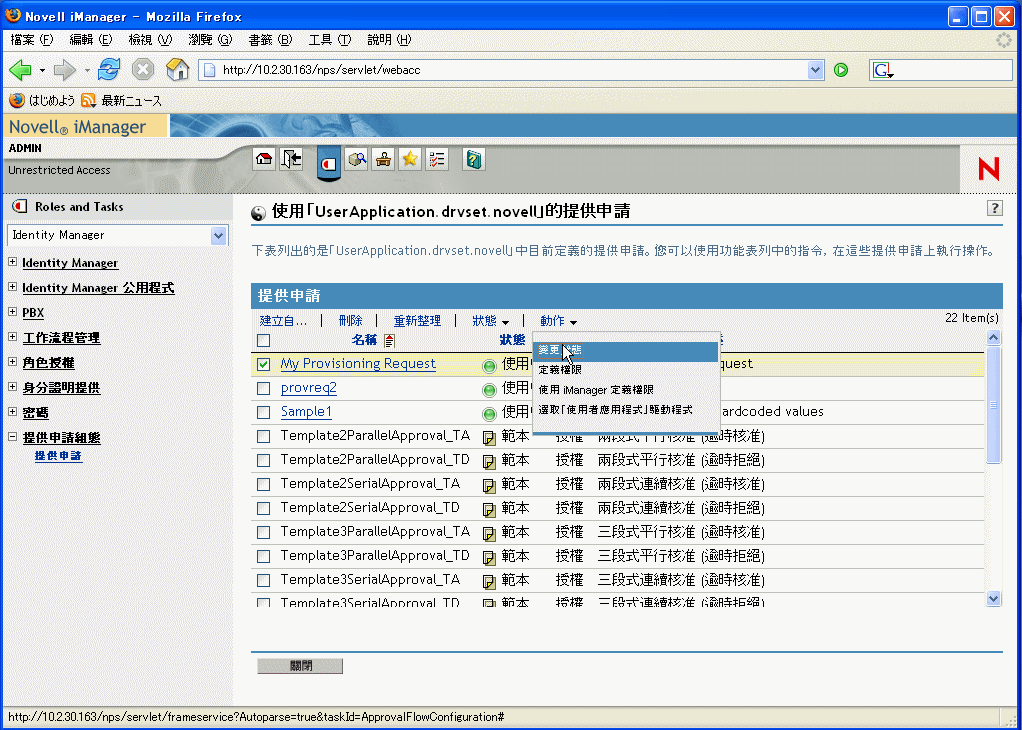1022x730 pixels.
Task: Click the URL address field
Action: coord(512,70)
